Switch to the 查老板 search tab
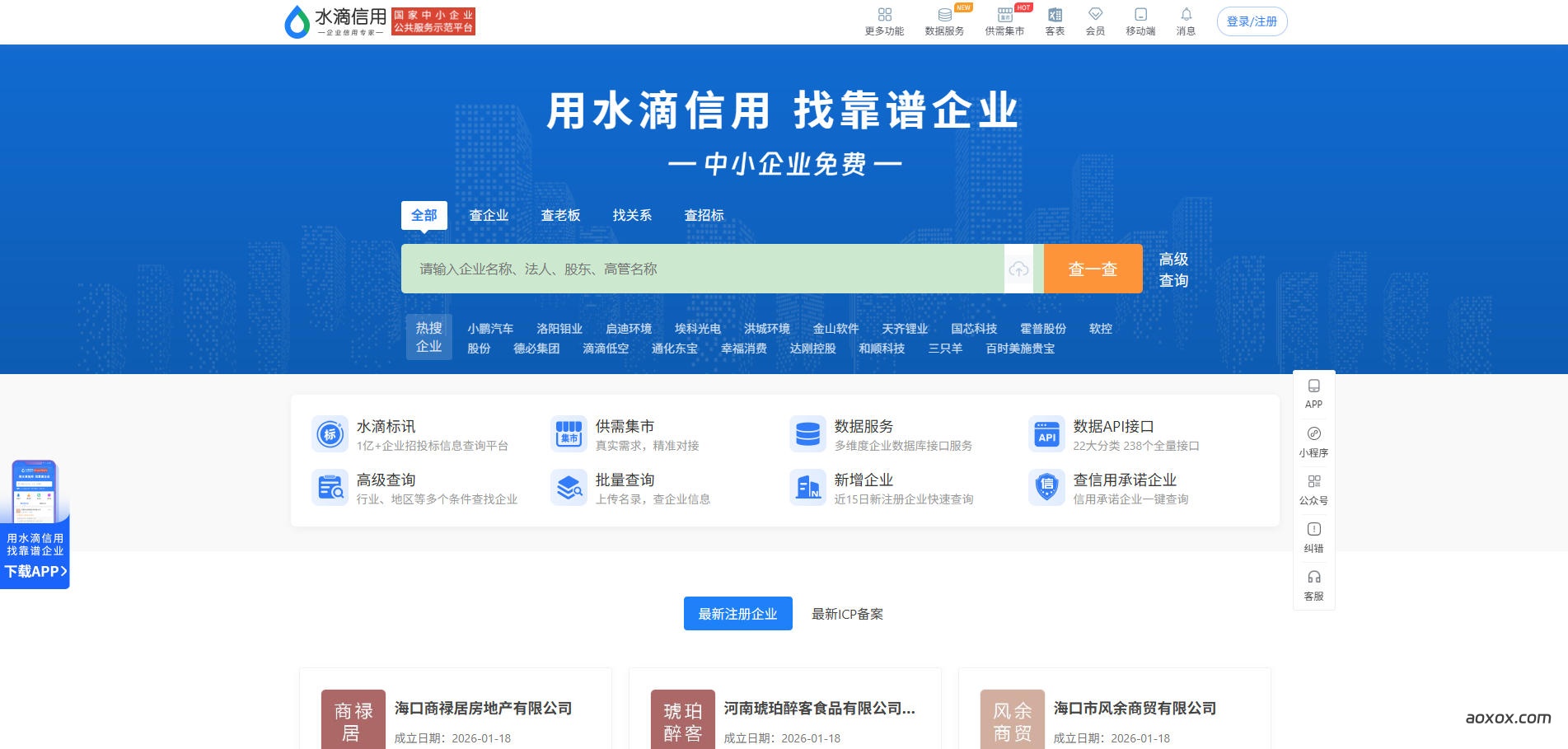 pos(561,215)
